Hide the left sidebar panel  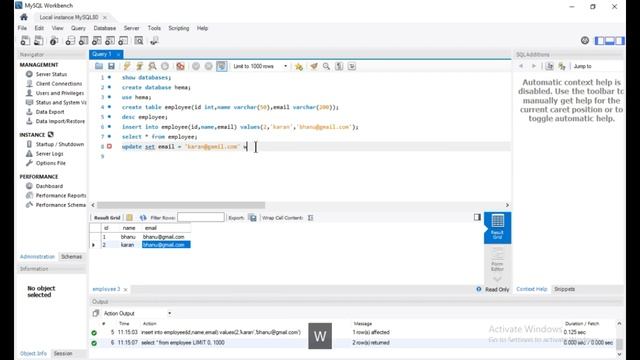[x=599, y=40]
